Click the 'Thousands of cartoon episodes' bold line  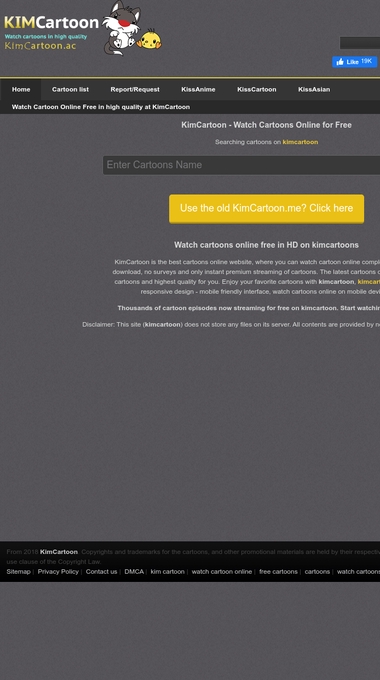coord(249,308)
